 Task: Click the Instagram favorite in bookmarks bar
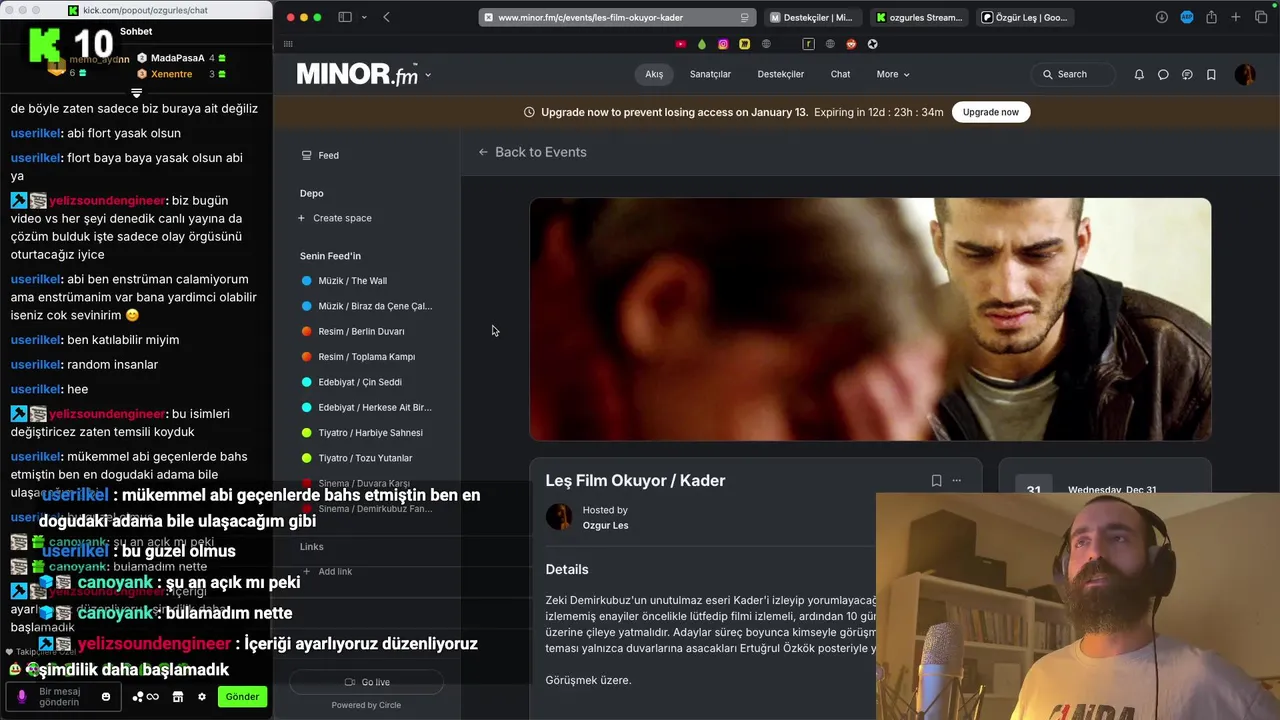723,44
